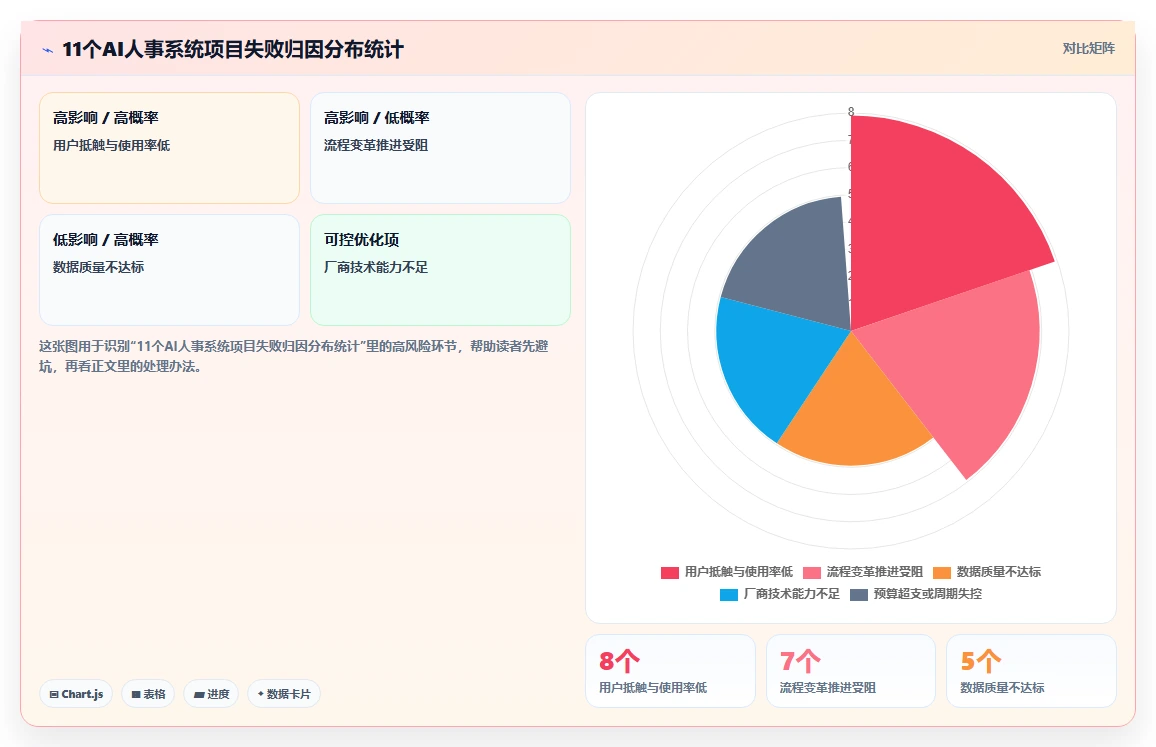Click the 对比矩阵 label in the header
Viewport: 1156px width, 747px height.
(x=1088, y=49)
